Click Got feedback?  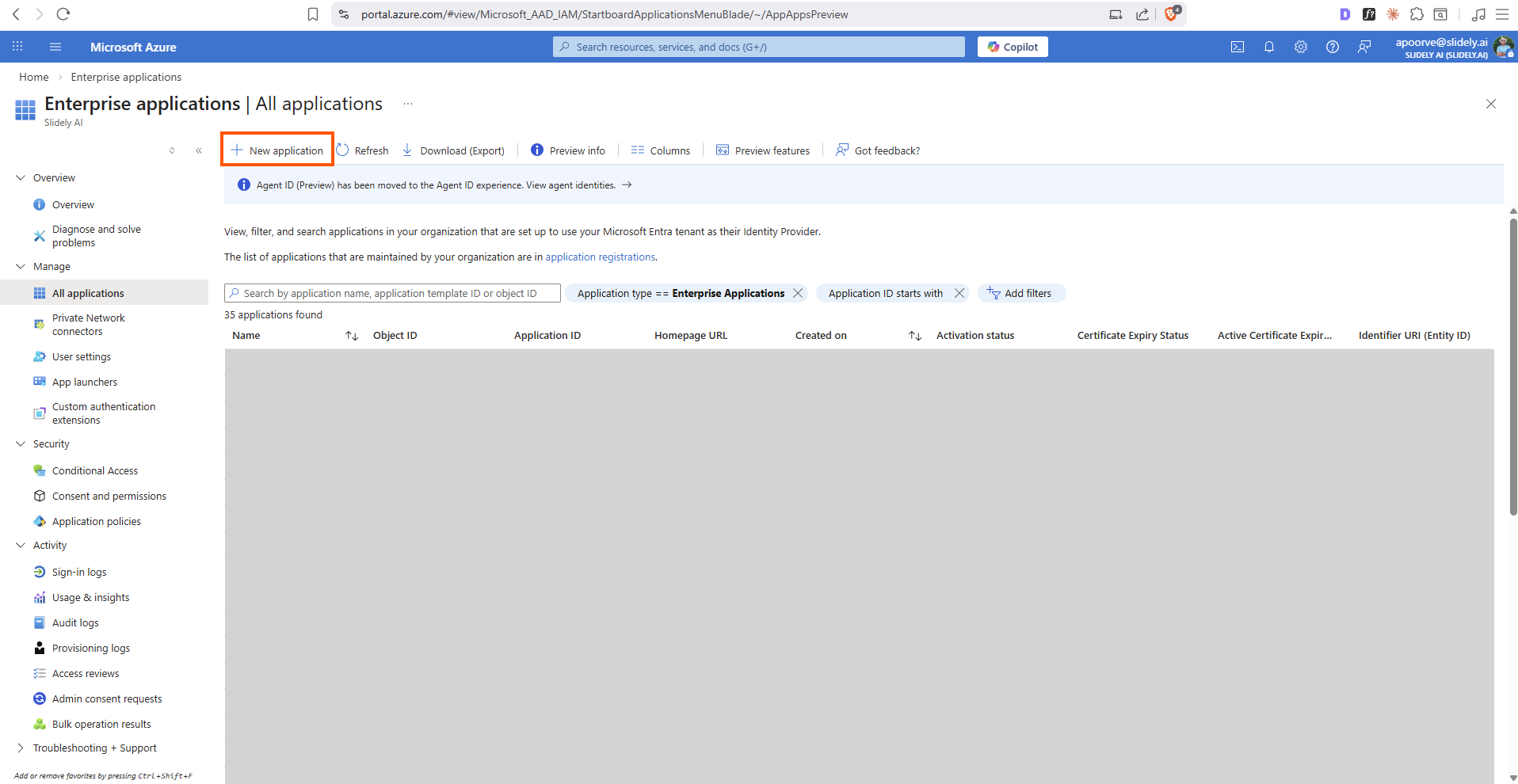click(x=878, y=150)
